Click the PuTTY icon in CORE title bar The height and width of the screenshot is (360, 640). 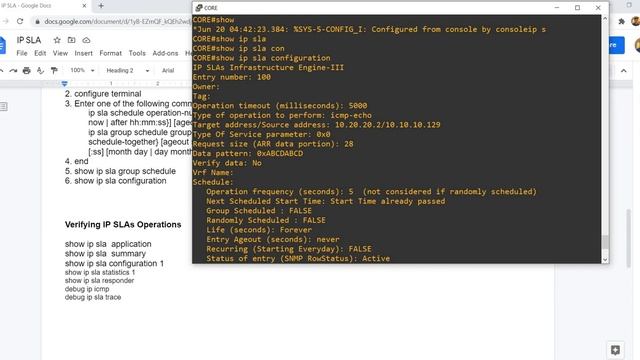(199, 8)
